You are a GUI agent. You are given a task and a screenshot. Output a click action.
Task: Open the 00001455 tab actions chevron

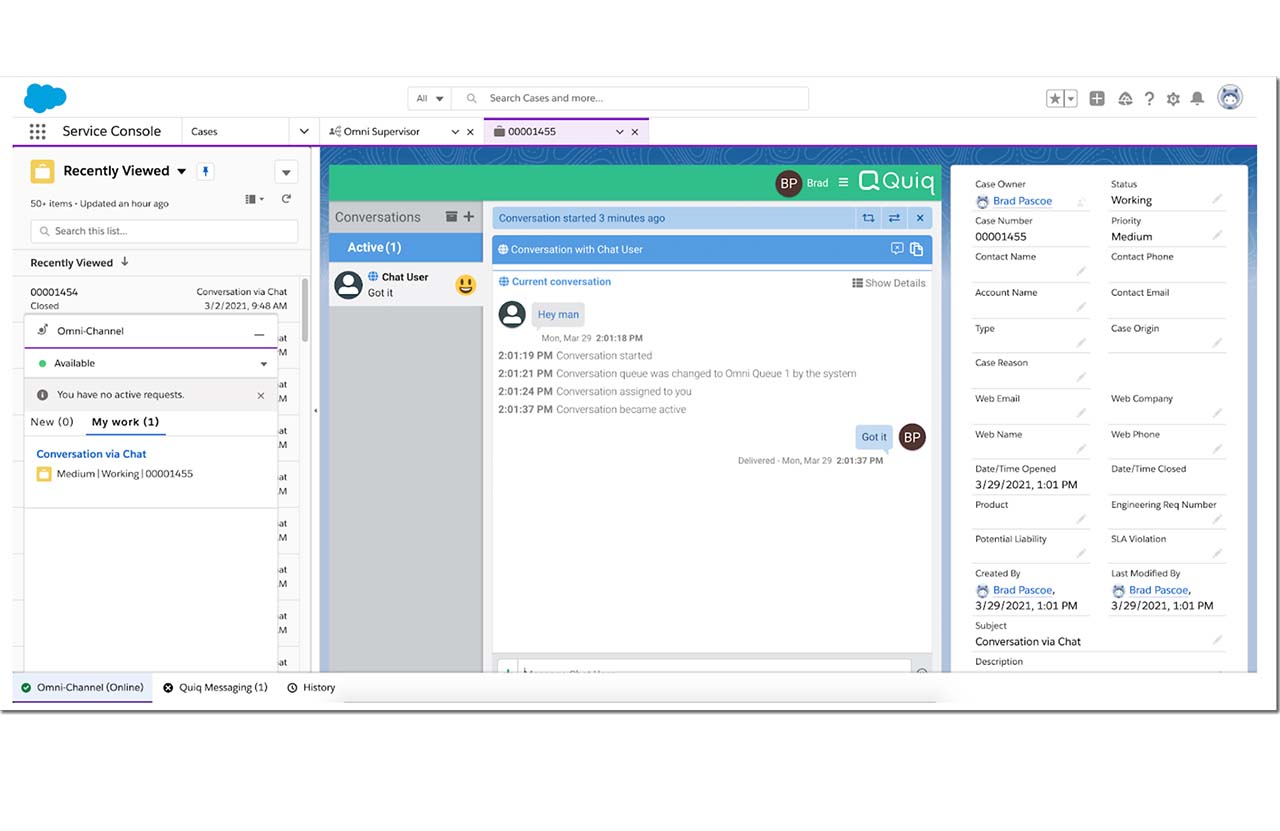click(x=619, y=131)
